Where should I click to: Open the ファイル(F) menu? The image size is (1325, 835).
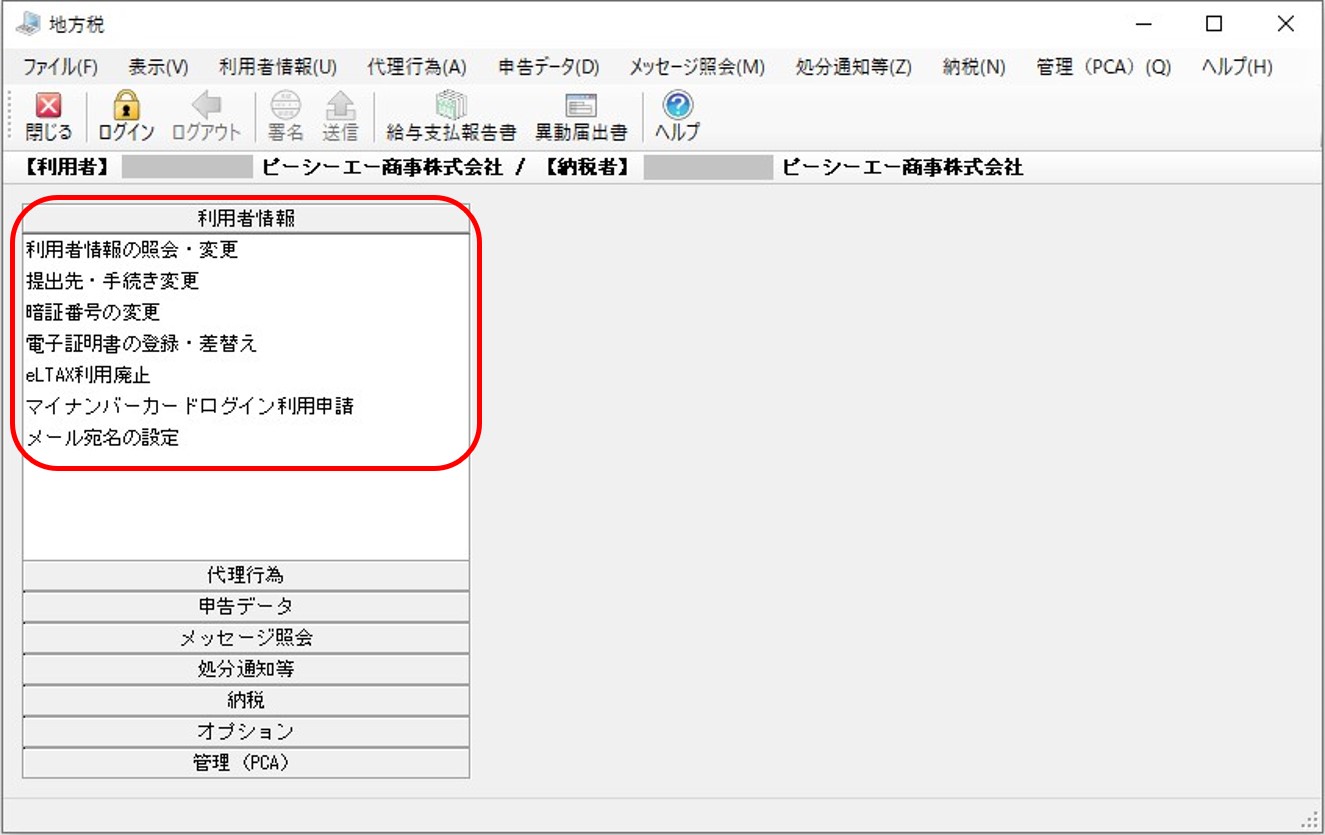61,67
